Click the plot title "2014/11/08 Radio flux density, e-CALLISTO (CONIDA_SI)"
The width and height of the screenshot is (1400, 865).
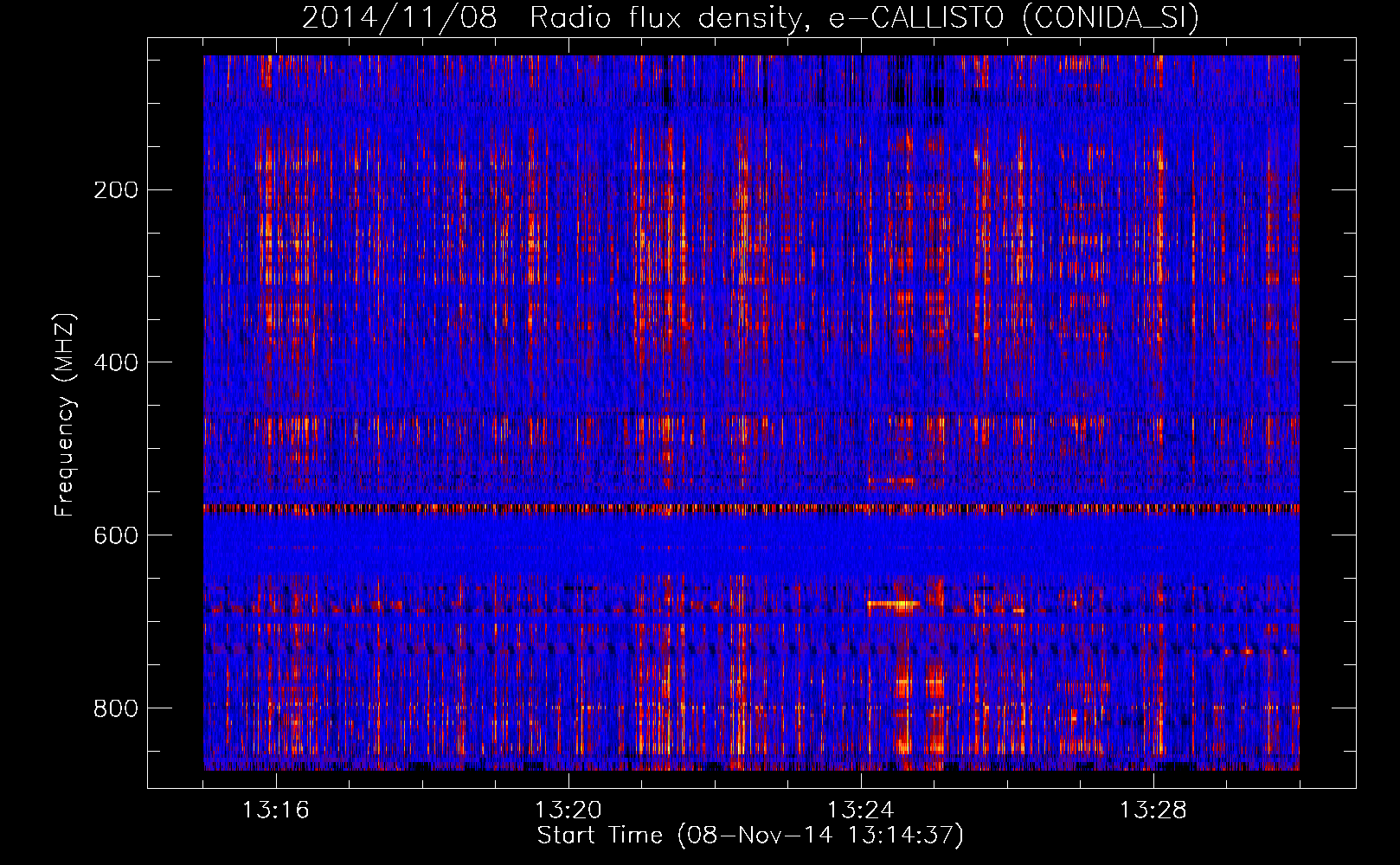coord(750,18)
